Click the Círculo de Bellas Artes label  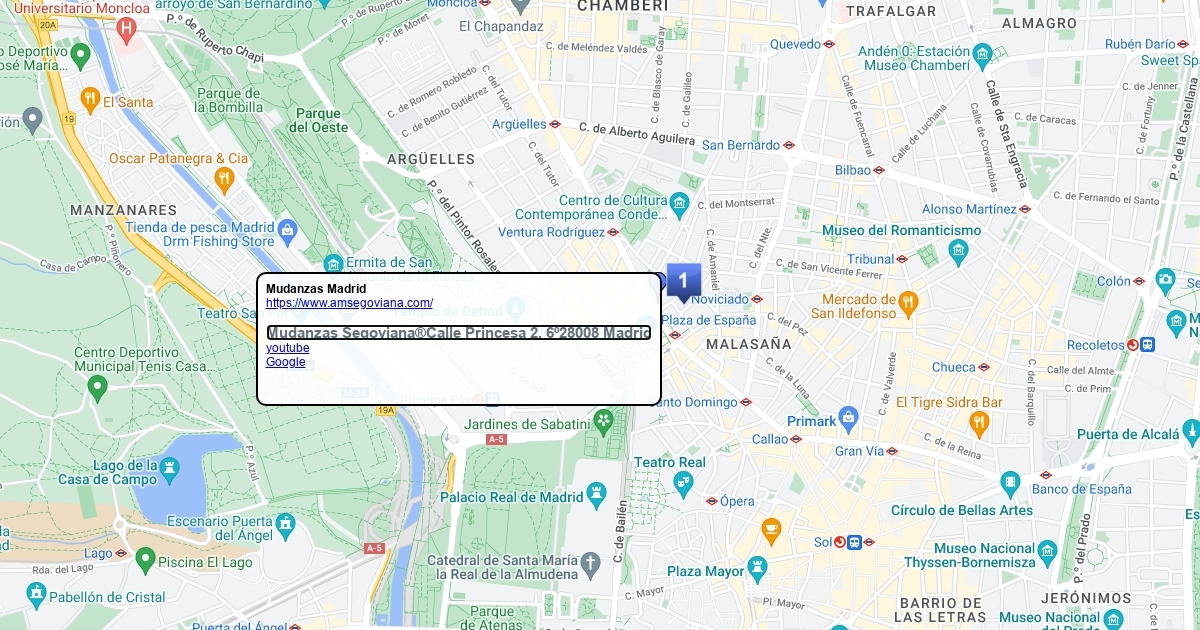point(962,510)
